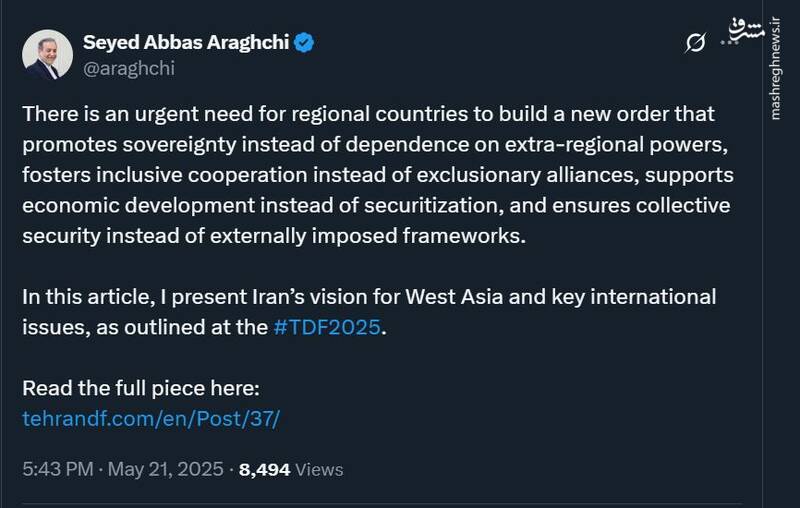Click the 'In this article' paragraph start
The image size is (800, 508).
tap(80, 298)
